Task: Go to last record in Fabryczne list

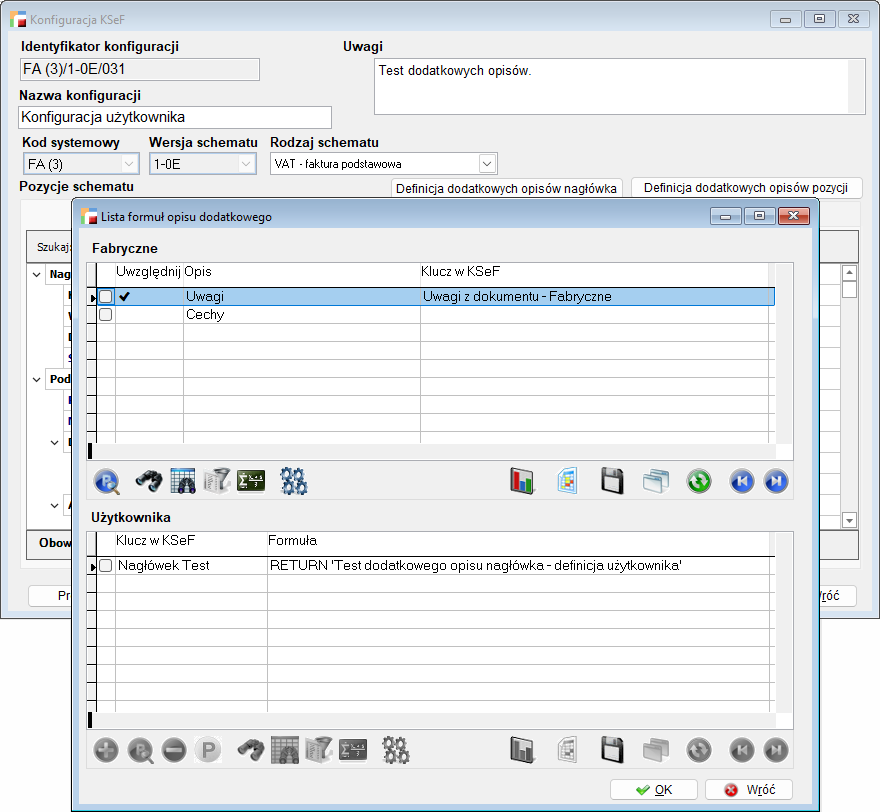Action: (776, 481)
